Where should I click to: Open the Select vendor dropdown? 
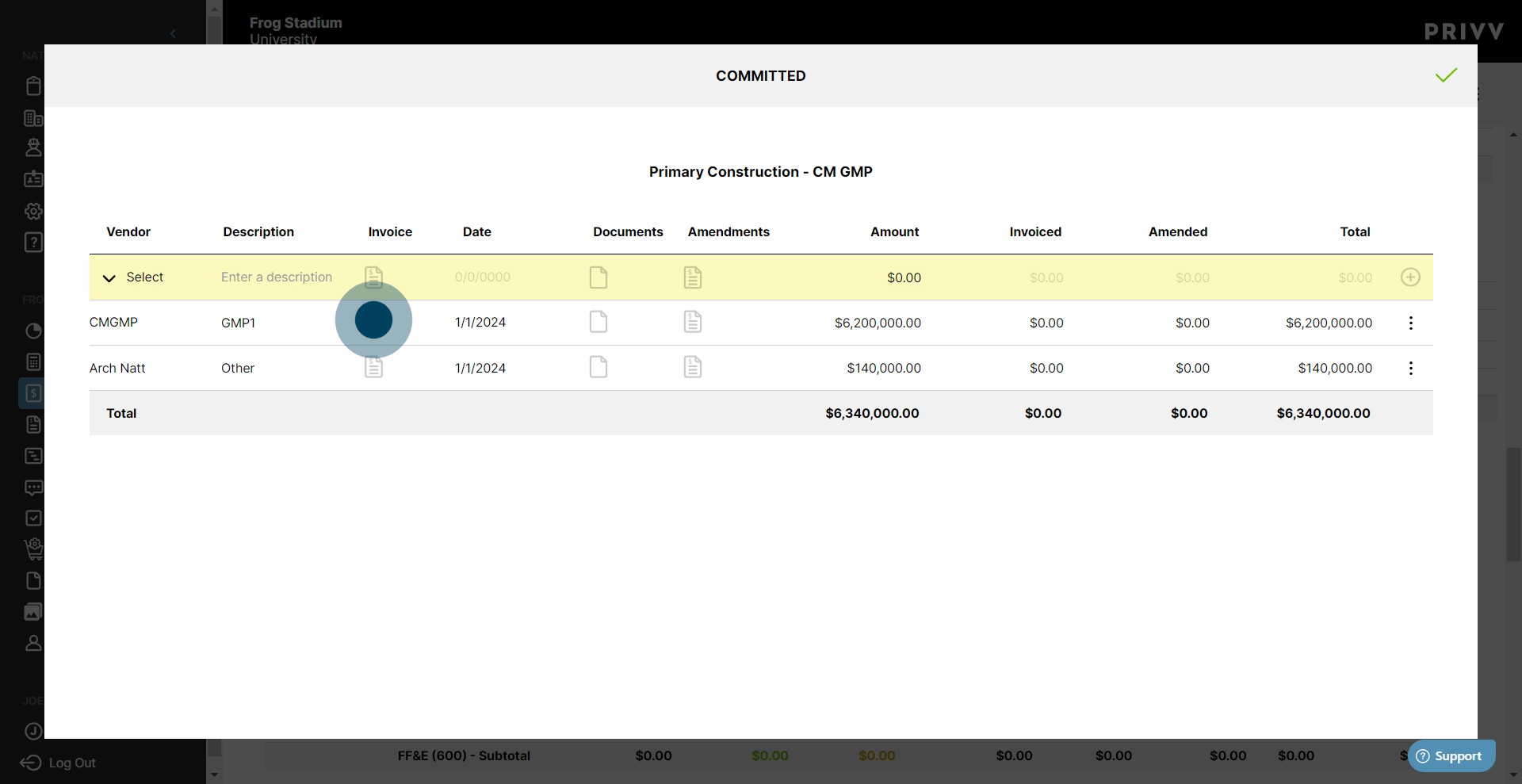(x=133, y=277)
